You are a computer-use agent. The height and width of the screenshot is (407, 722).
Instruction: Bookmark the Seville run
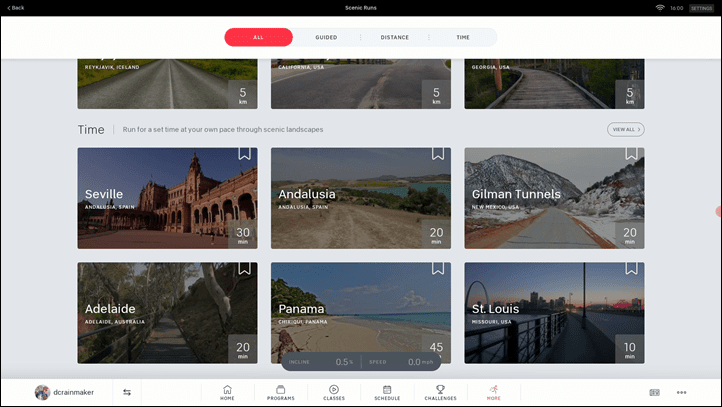click(x=245, y=154)
